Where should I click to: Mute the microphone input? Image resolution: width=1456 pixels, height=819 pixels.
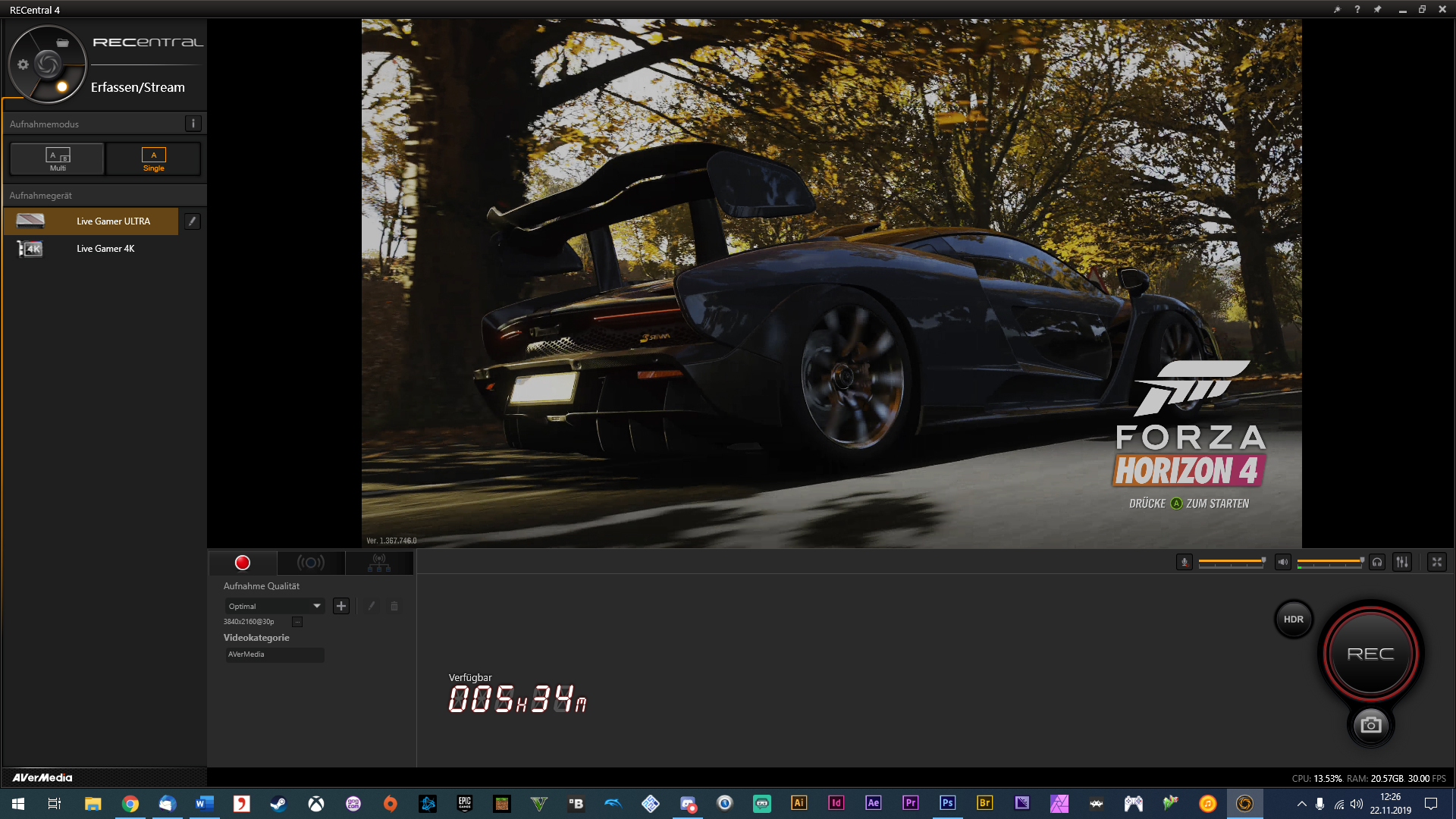(1184, 562)
